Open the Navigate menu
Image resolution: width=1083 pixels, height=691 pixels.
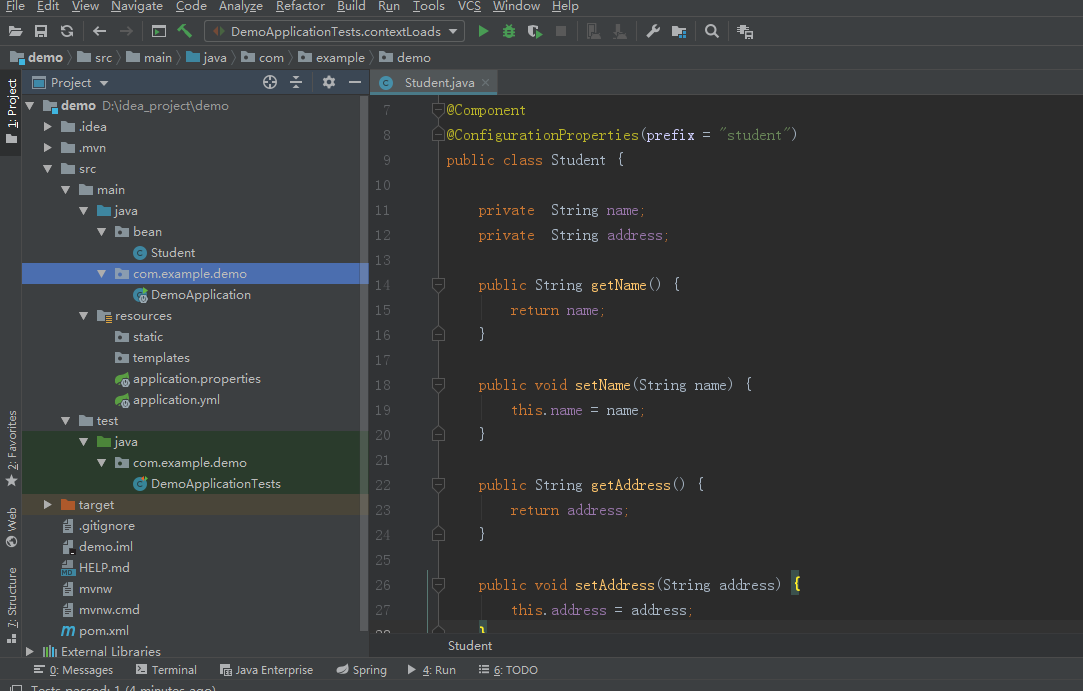(x=137, y=6)
